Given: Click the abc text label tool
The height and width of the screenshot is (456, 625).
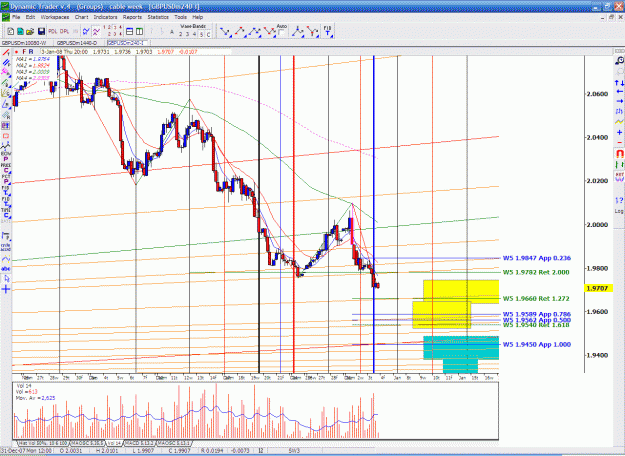Looking at the screenshot, I should click(6, 268).
